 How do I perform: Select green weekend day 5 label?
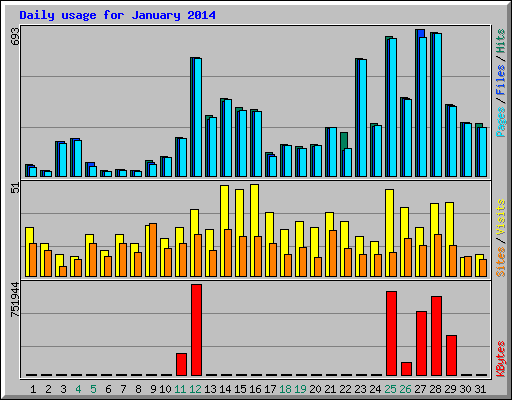tap(93, 389)
